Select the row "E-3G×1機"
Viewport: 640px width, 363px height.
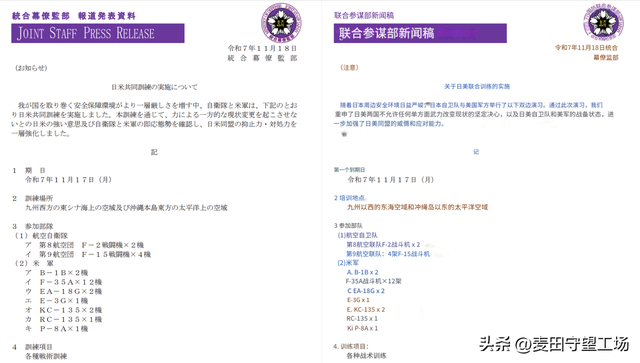pyautogui.click(x=56, y=301)
